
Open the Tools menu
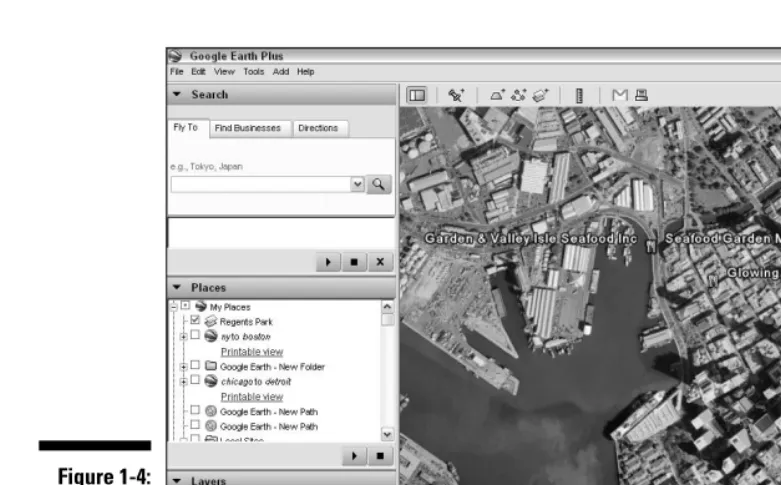(x=254, y=72)
